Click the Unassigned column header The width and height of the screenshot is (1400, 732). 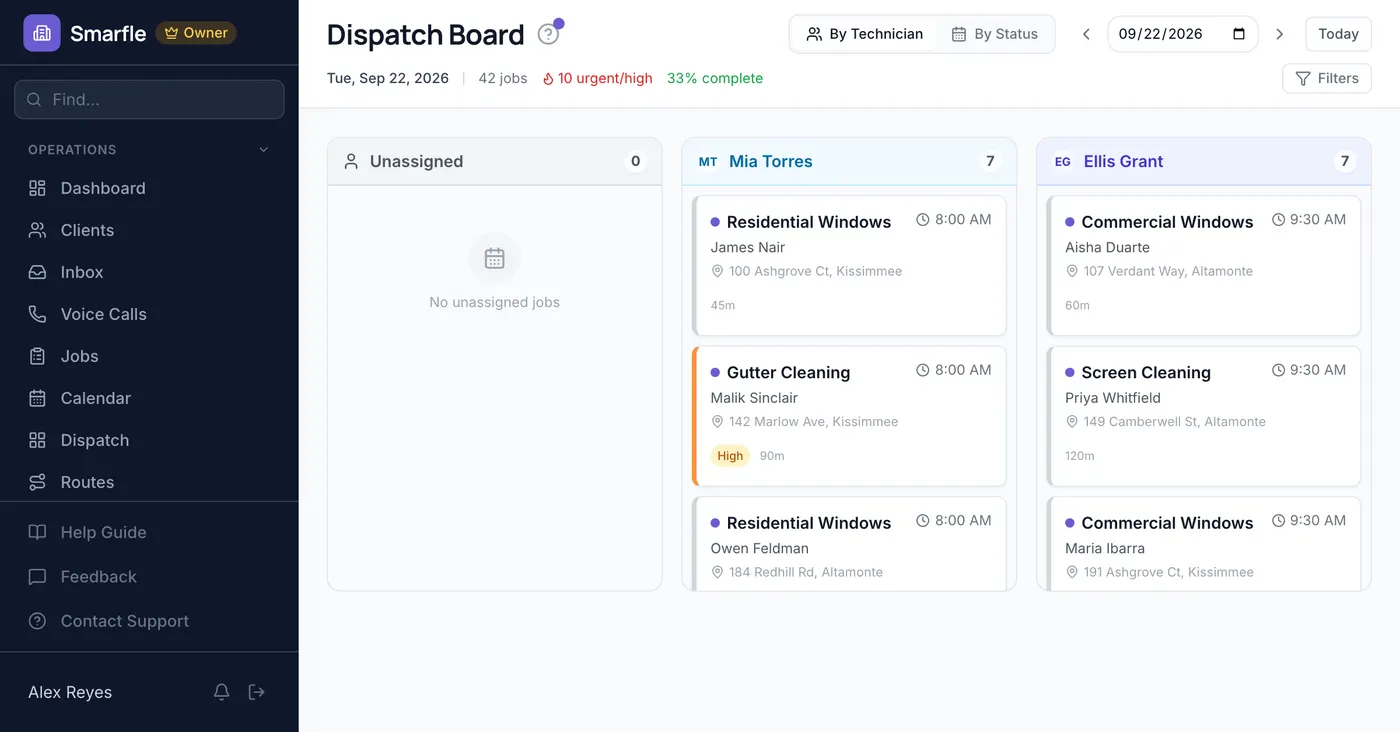coord(494,161)
